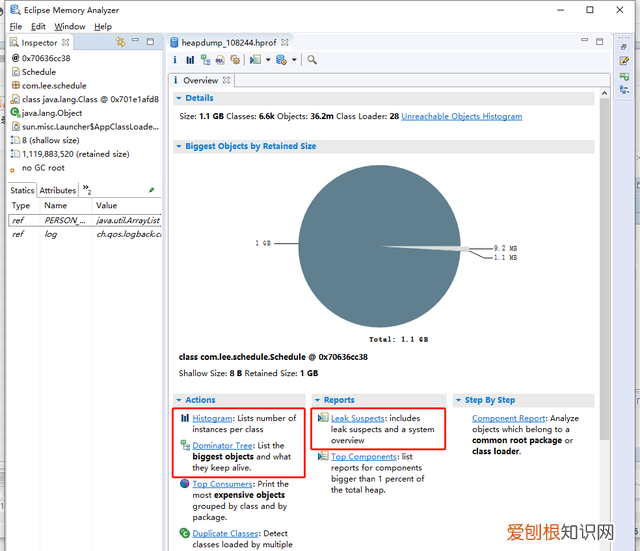This screenshot has width=640, height=551.
Task: Collapse the Step By Step section
Action: coord(458,400)
